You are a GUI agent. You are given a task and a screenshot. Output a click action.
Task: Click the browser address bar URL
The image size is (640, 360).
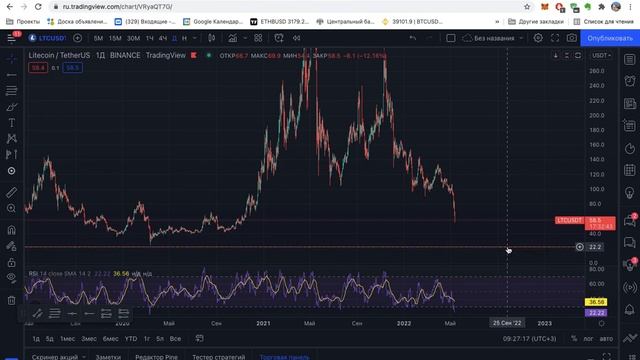click(118, 7)
